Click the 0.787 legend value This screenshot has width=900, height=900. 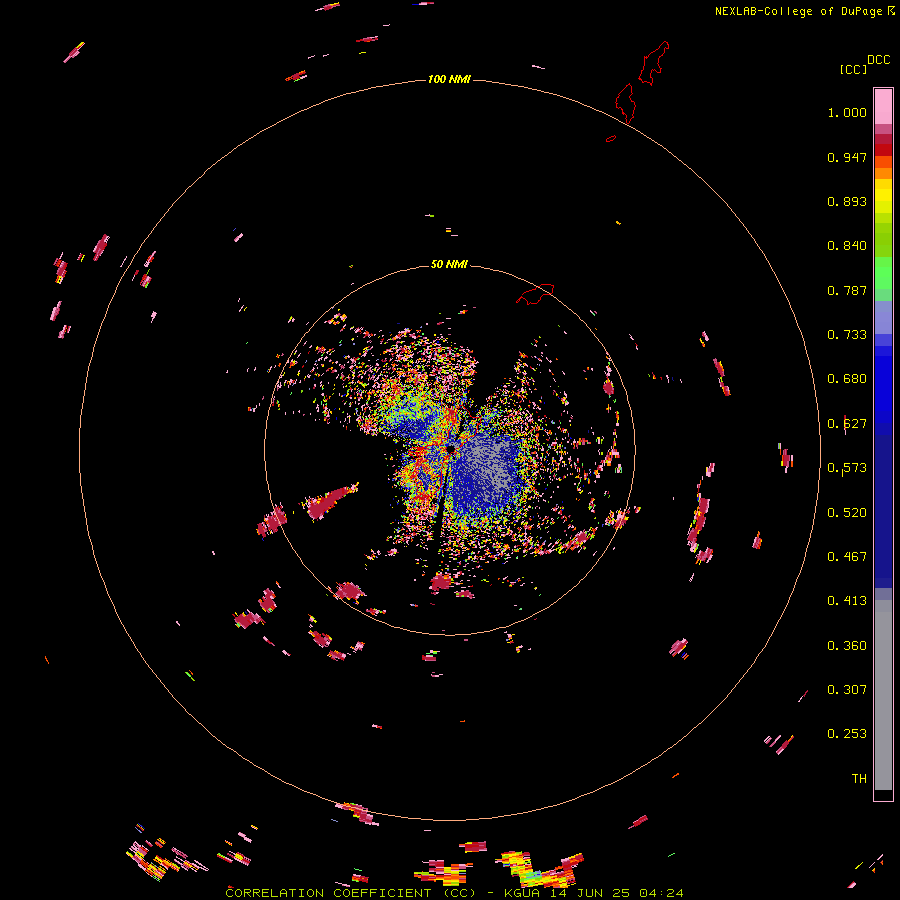pos(847,290)
